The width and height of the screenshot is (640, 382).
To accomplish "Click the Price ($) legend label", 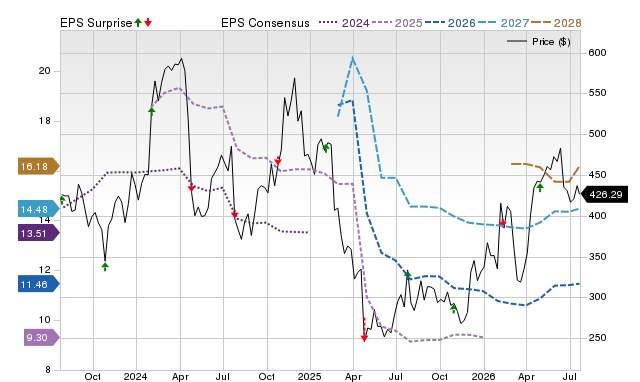I will click(551, 42).
